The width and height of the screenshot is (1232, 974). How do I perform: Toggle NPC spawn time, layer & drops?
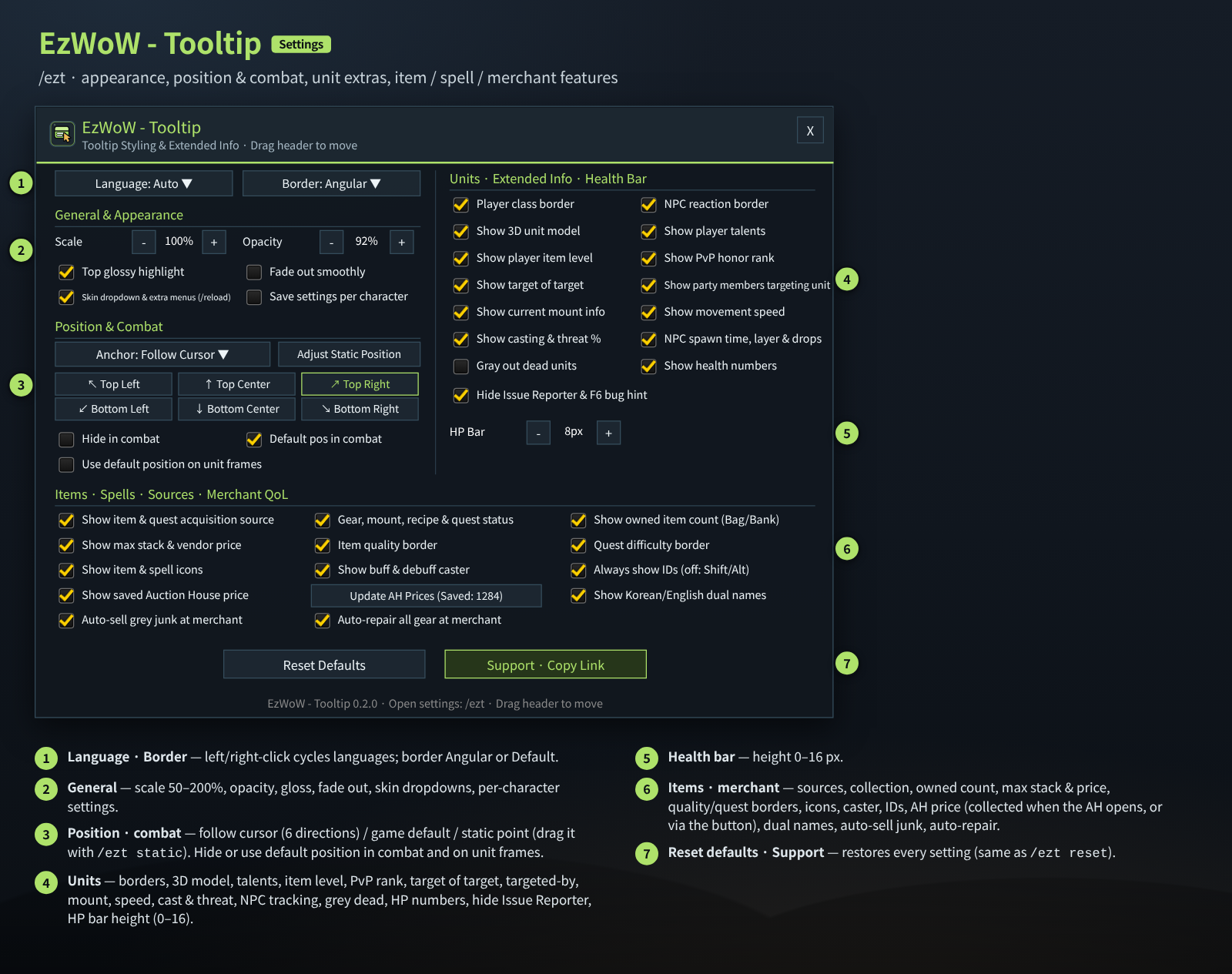click(x=649, y=340)
